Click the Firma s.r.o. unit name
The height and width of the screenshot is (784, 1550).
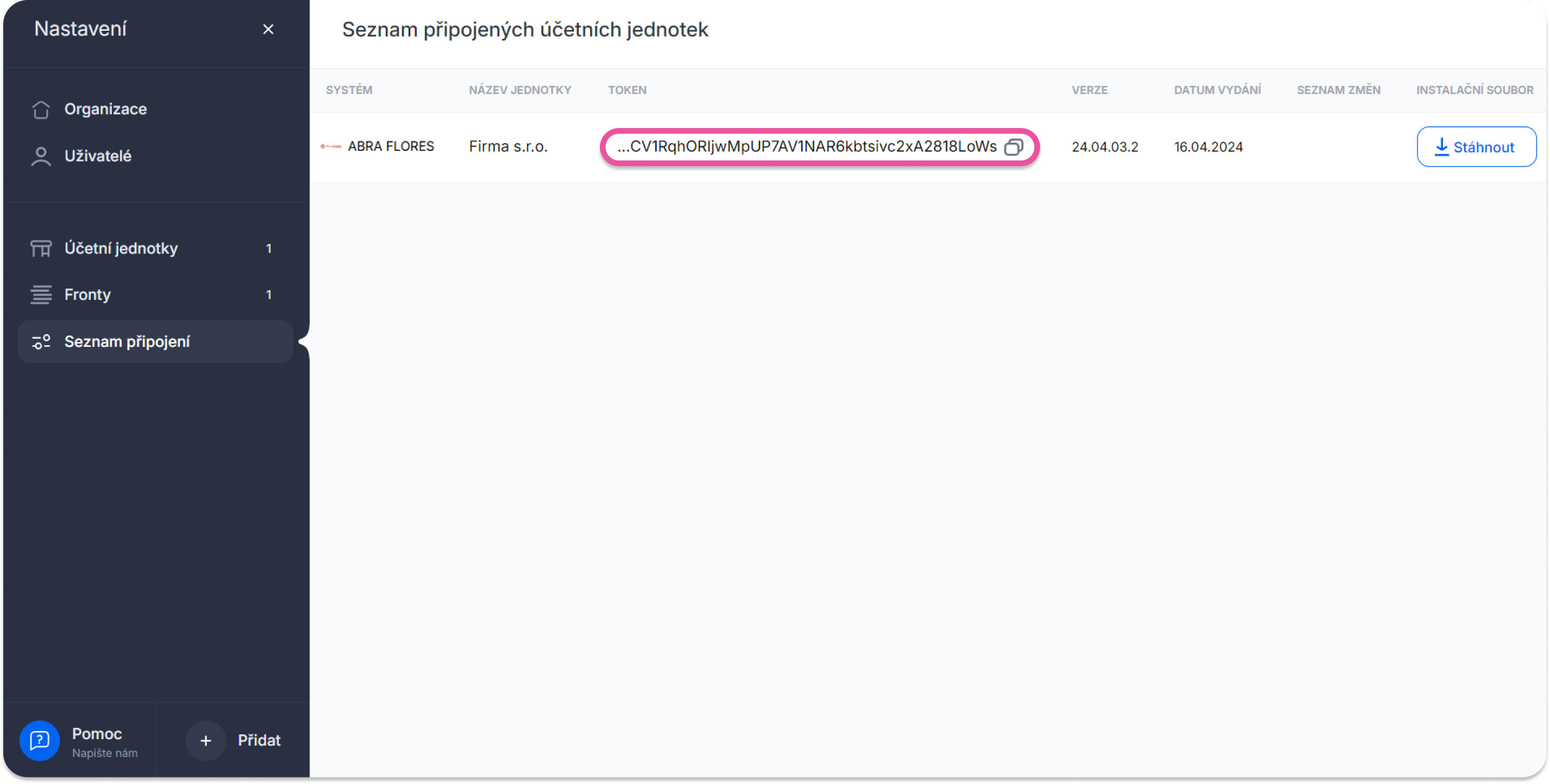coord(509,147)
